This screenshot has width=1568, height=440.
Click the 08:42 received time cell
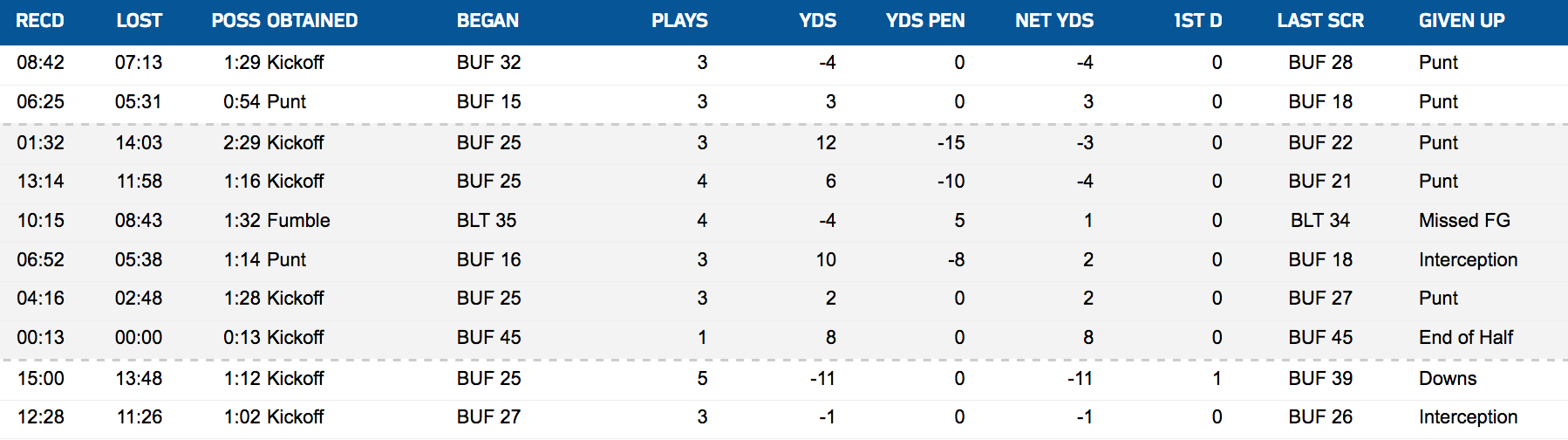(40, 63)
